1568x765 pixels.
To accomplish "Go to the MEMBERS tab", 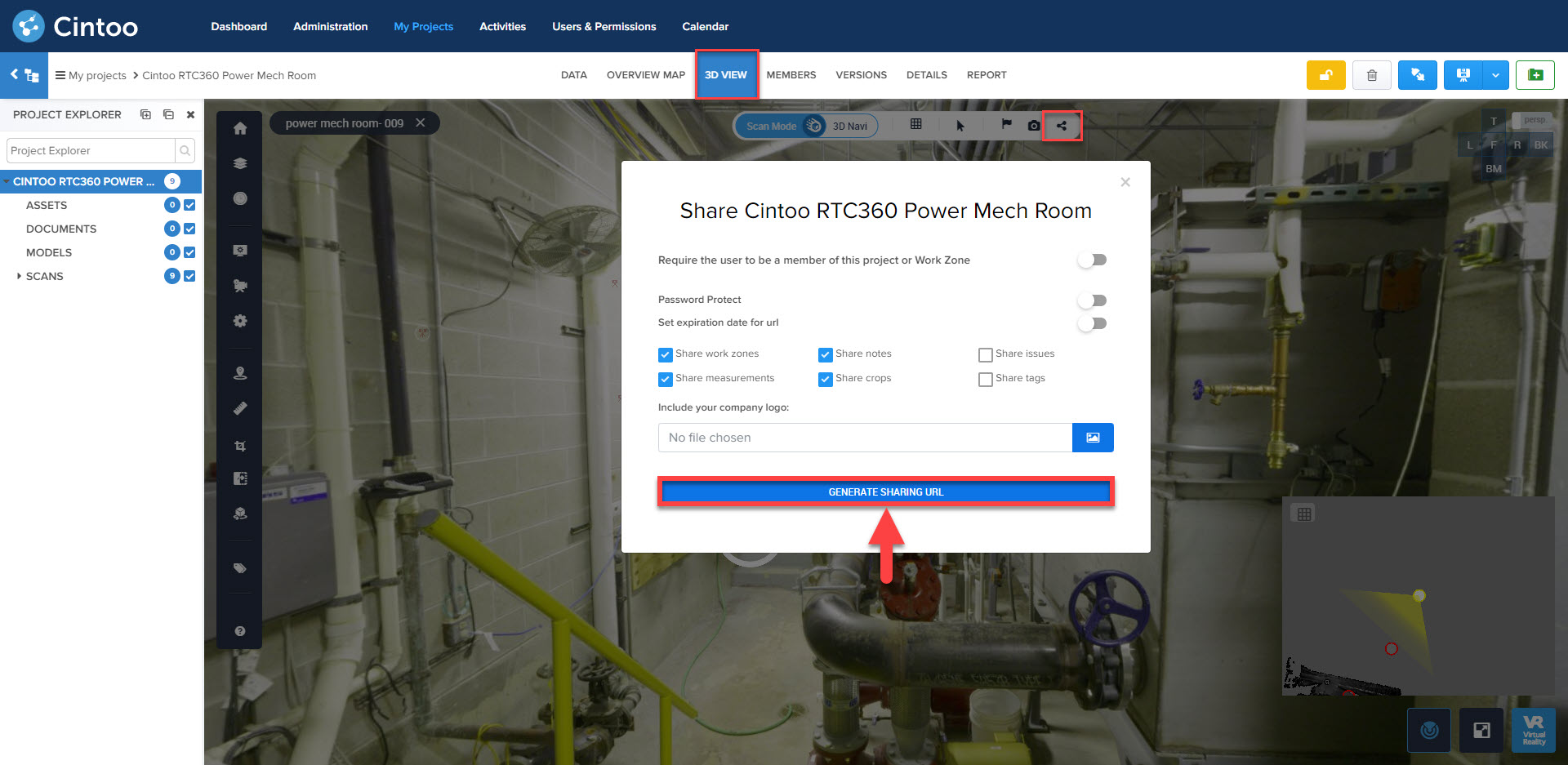I will (791, 75).
